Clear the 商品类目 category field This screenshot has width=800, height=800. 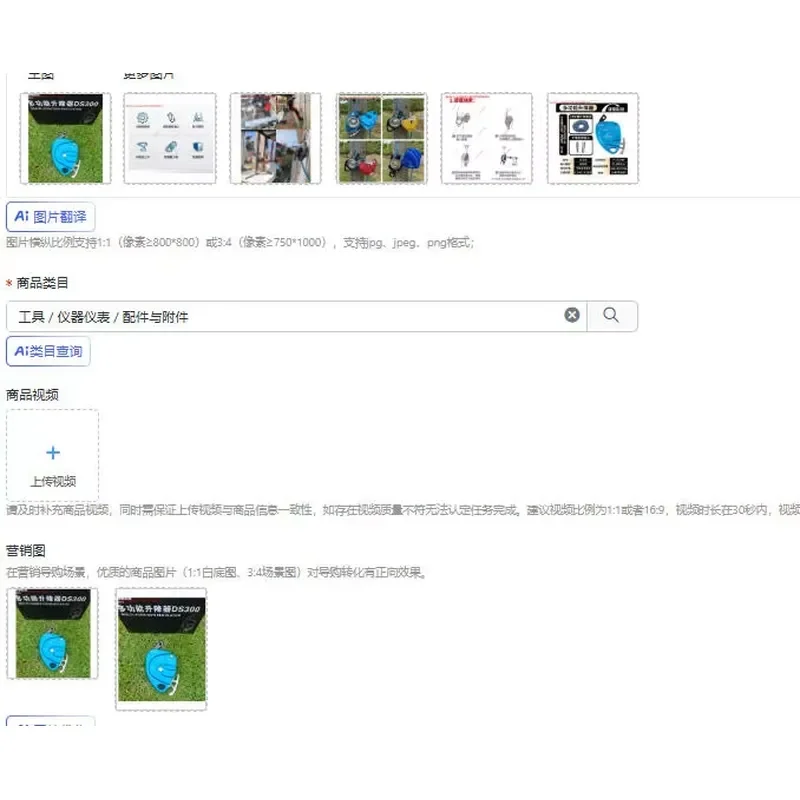click(571, 315)
